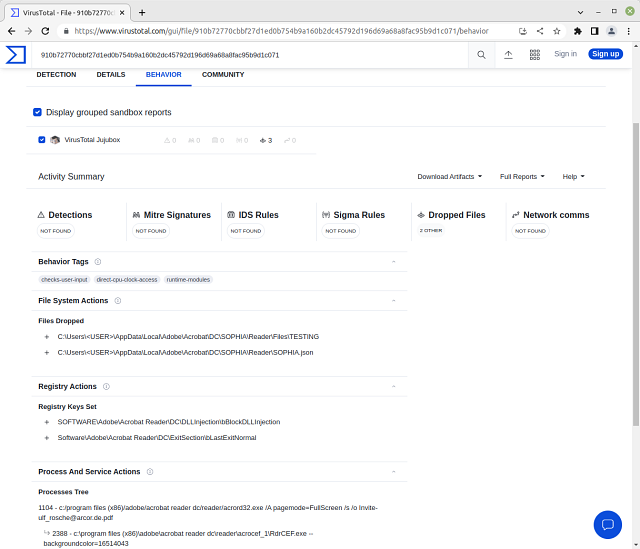This screenshot has width=640, height=549.
Task: Click the Sigma Rules summary heading
Action: pyautogui.click(x=359, y=215)
